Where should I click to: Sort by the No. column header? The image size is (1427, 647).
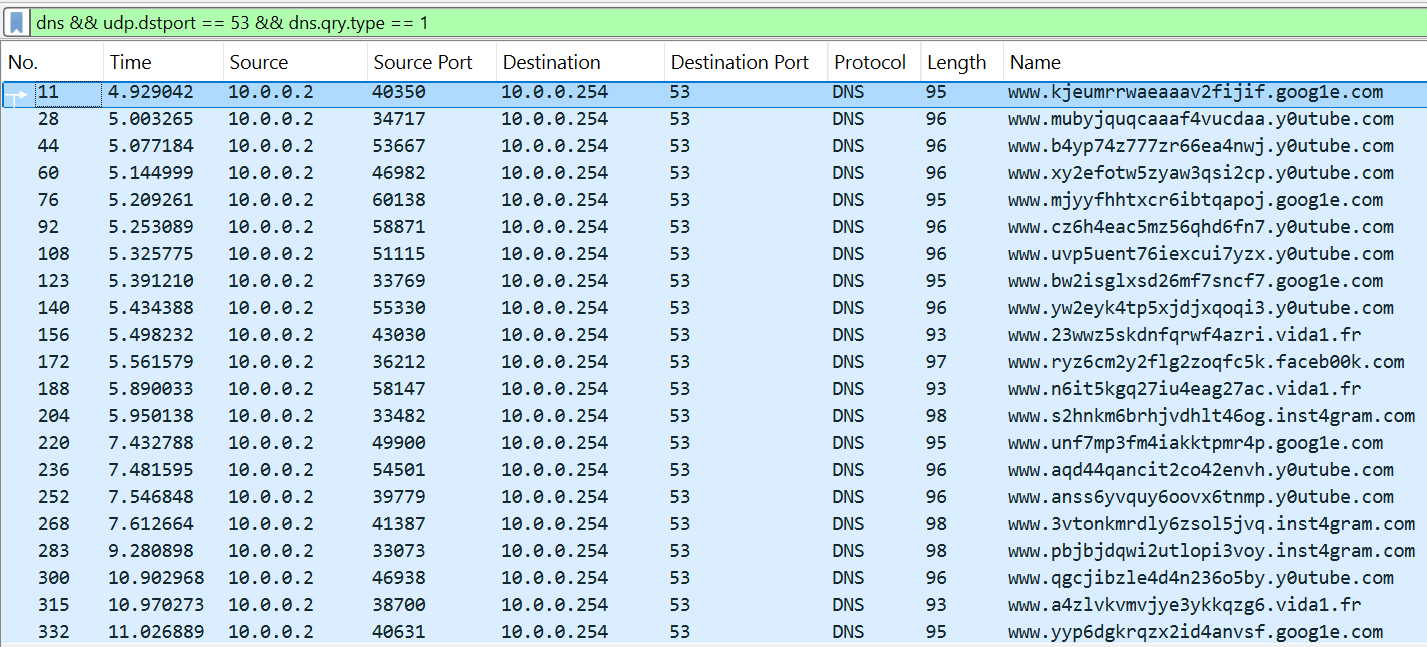(x=52, y=62)
